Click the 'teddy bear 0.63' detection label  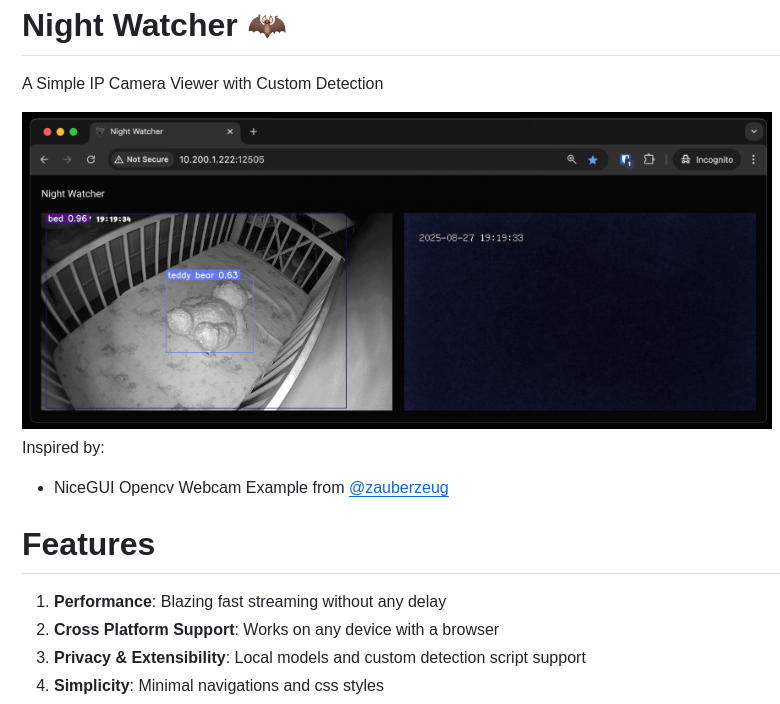click(203, 275)
